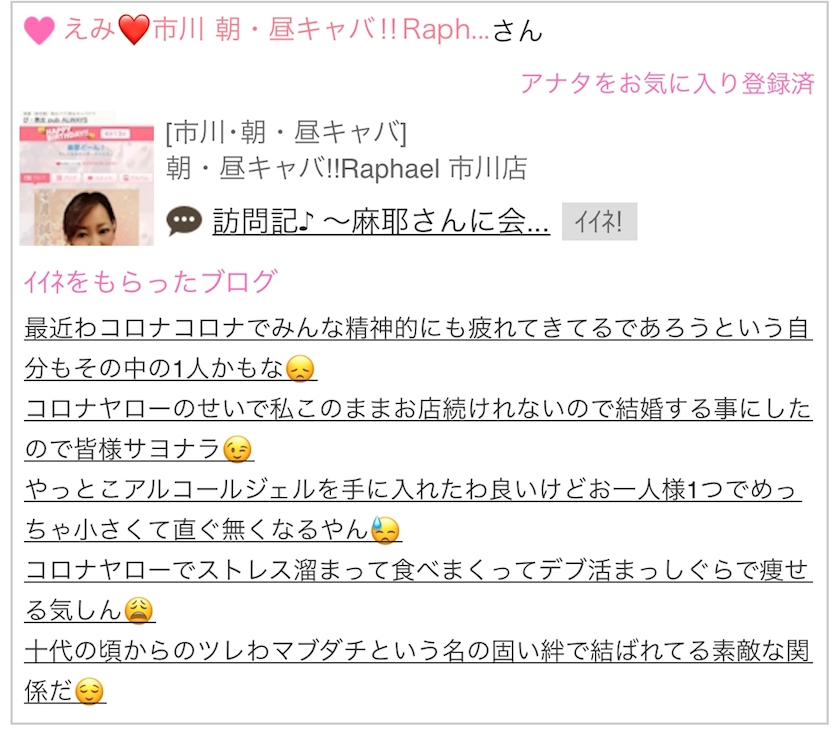Open the 訪問記♪ ～麻耶さんに会... link
The height and width of the screenshot is (733, 840).
point(381,221)
